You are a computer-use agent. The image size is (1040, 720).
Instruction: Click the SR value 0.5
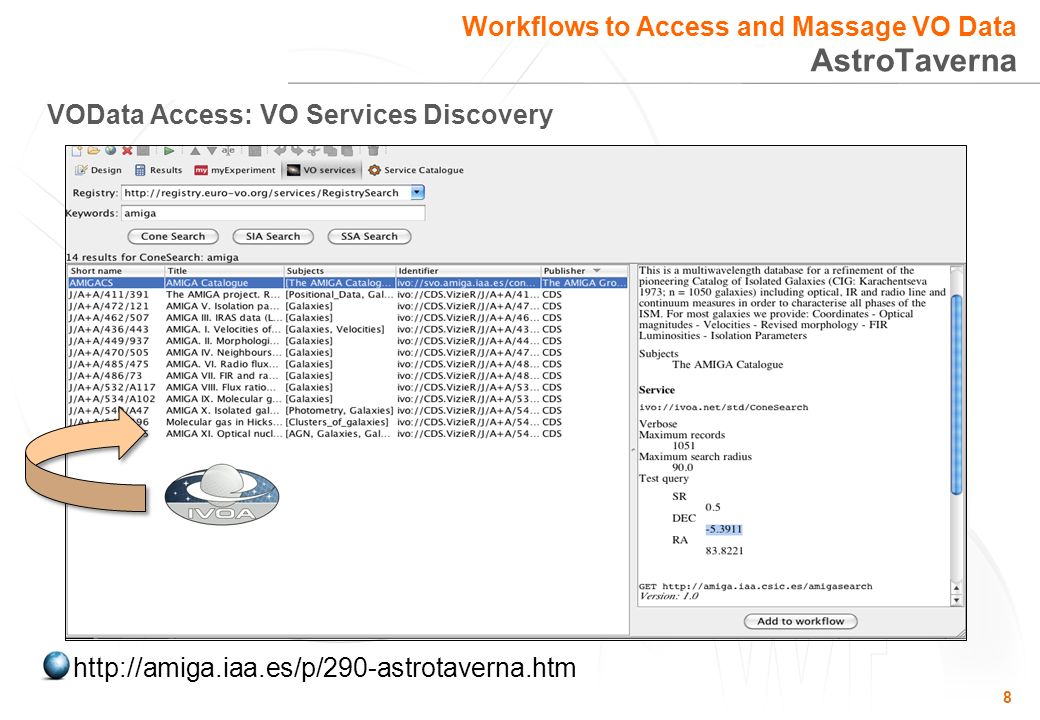(713, 507)
